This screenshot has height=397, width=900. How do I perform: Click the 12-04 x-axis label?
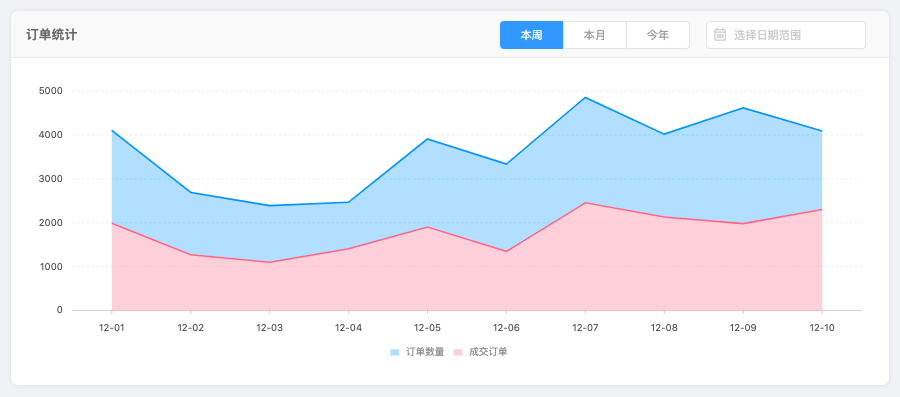[x=348, y=328]
